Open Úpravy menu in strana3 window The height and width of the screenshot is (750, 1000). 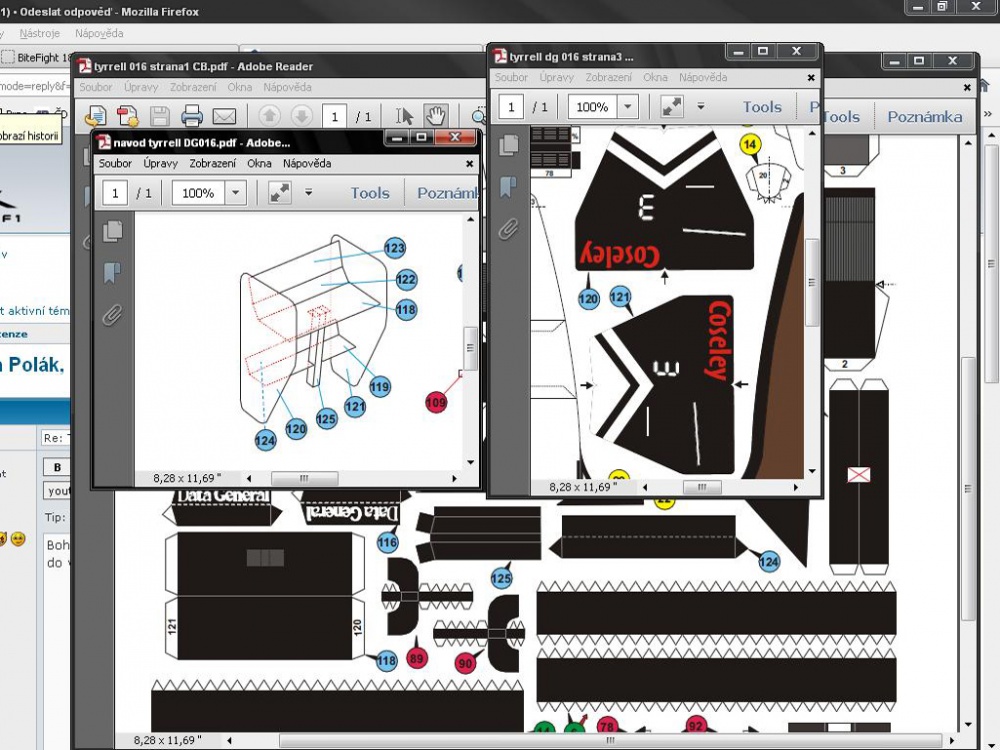(556, 77)
